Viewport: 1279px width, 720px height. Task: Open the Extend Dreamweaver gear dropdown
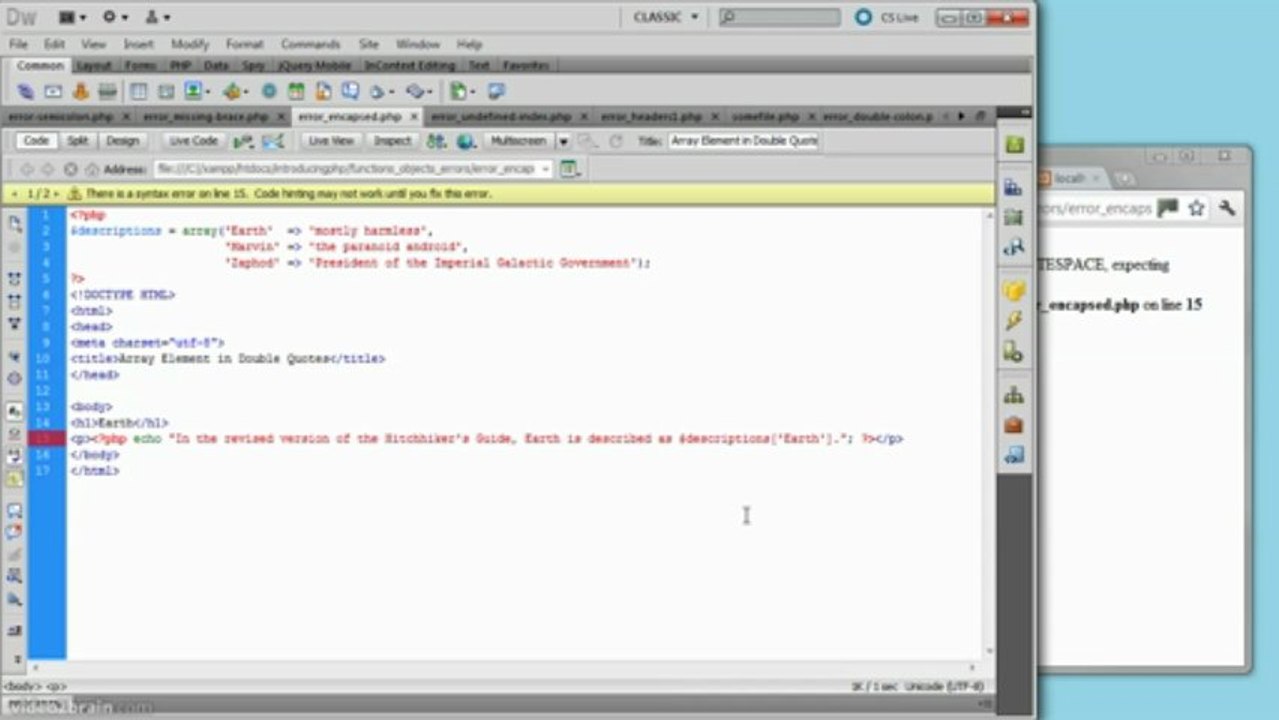[115, 17]
